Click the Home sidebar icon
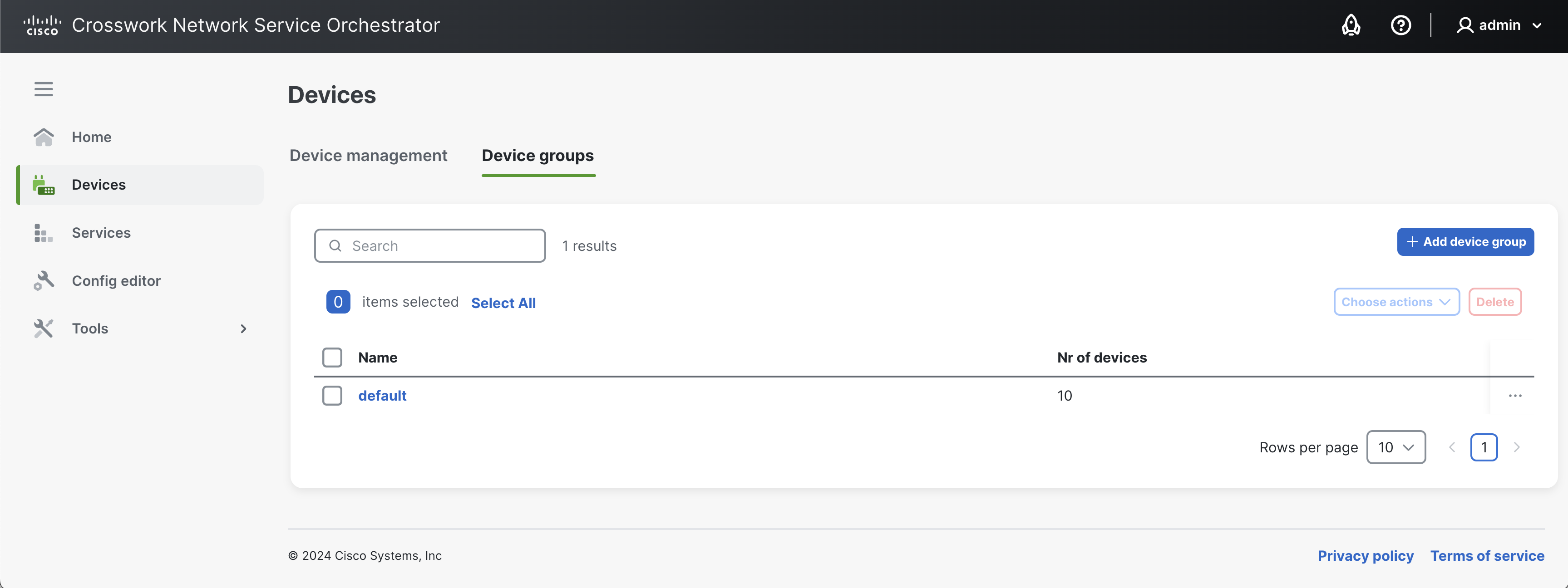Screen dimensions: 1568x588 pos(43,137)
